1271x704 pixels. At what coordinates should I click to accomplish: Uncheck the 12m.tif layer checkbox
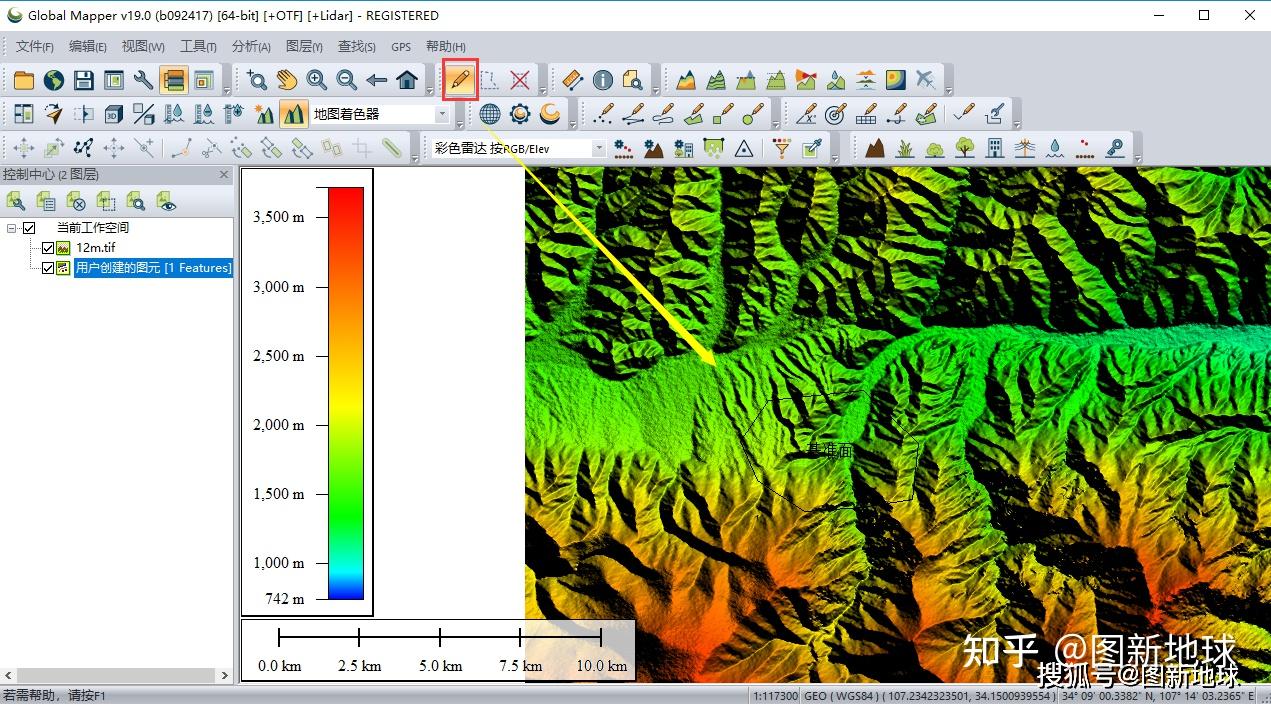point(47,248)
